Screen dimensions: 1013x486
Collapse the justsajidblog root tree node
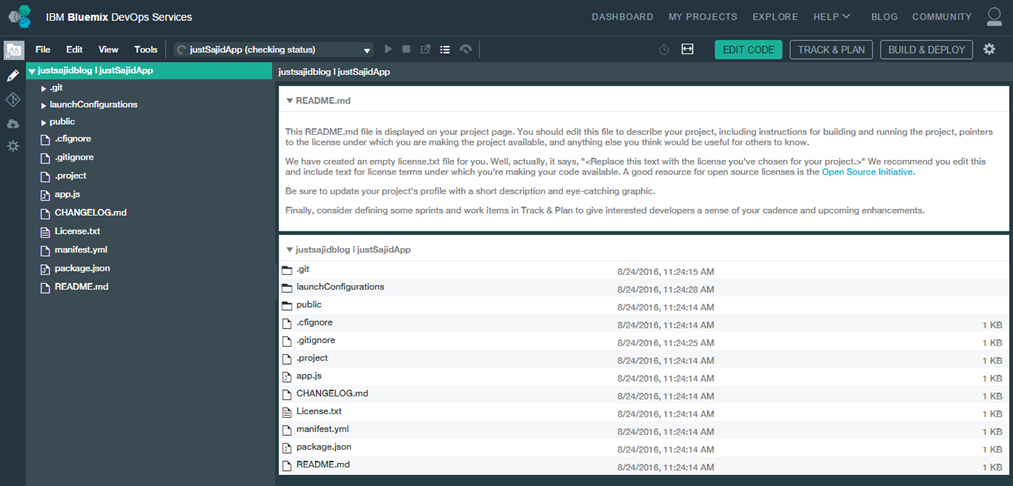(31, 71)
